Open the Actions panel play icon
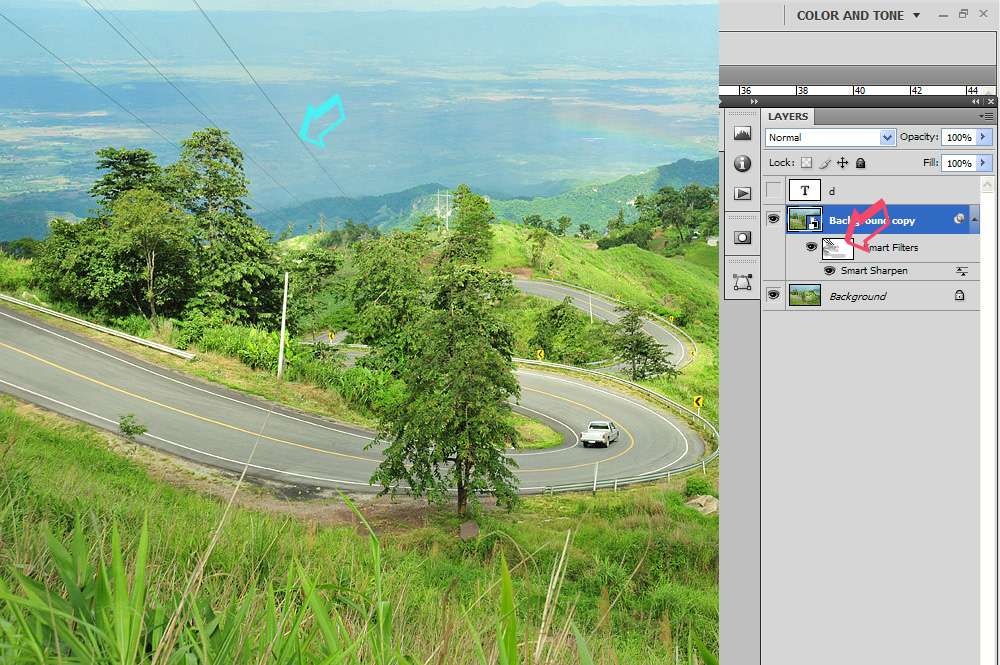 tap(742, 193)
